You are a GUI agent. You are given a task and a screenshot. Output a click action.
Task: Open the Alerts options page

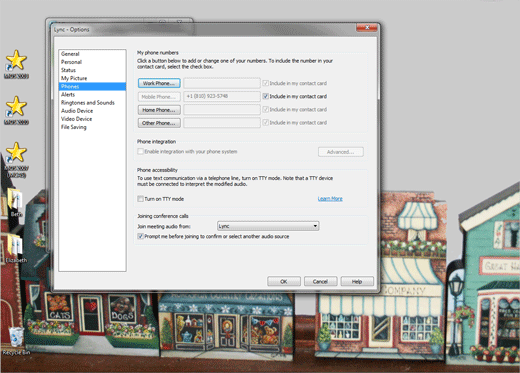coord(92,95)
